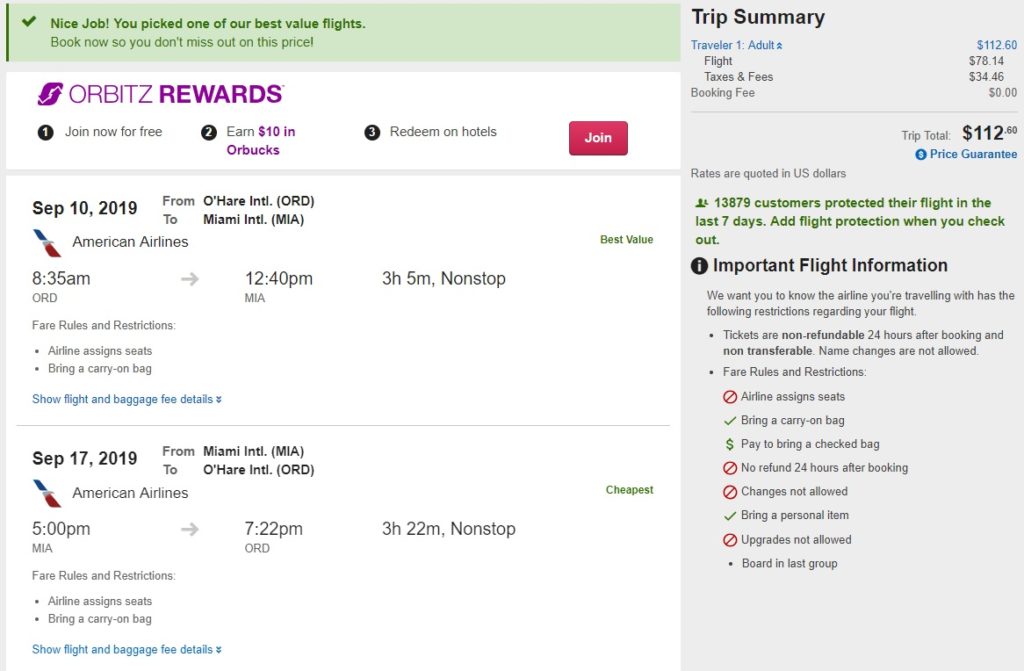Expand baggage fee details for Sep 10 flight
The image size is (1024, 671).
[127, 399]
